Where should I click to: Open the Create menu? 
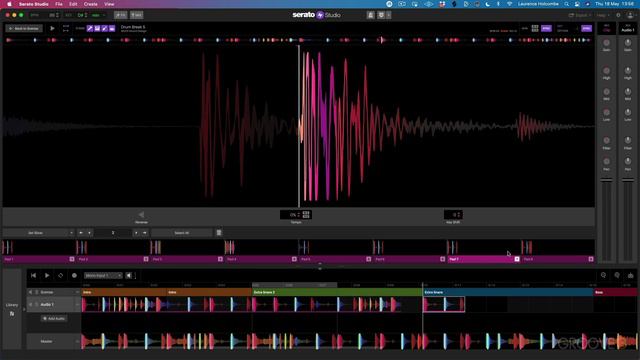pyautogui.click(x=90, y=4)
